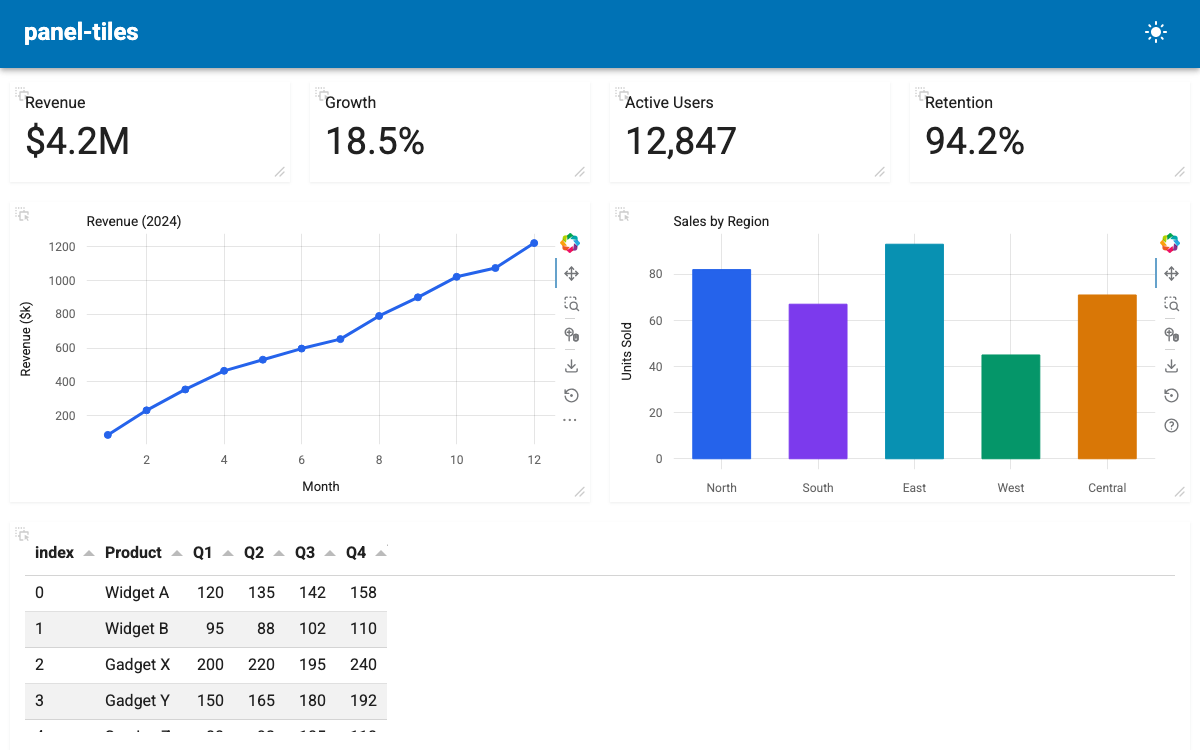
Task: Click the Sales by Region tile's top-left handle icon
Action: pos(622,214)
